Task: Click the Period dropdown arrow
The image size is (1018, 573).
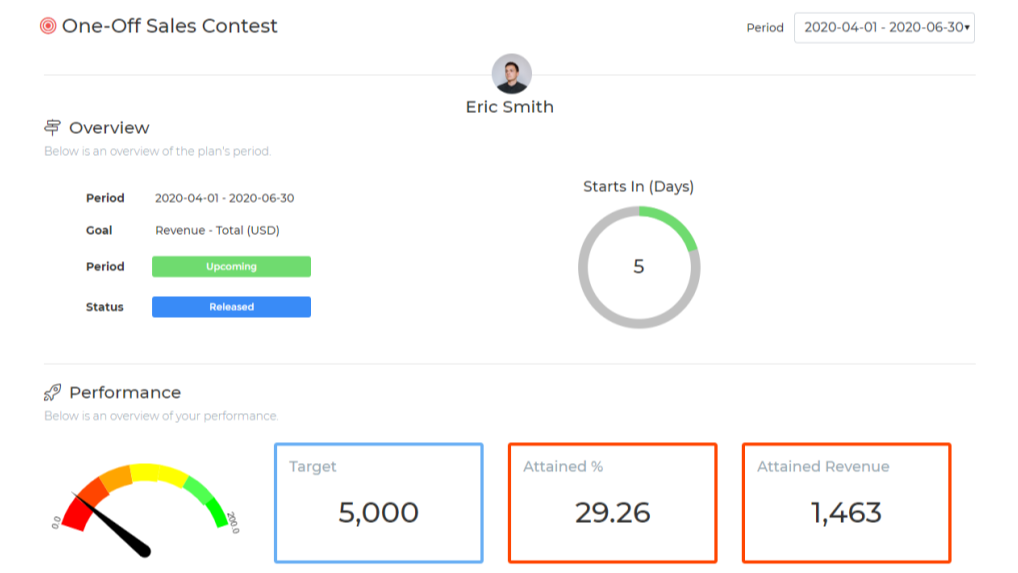Action: (967, 28)
